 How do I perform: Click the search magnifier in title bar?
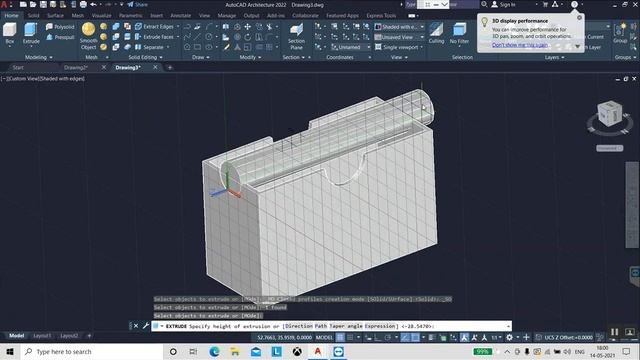coord(484,4)
